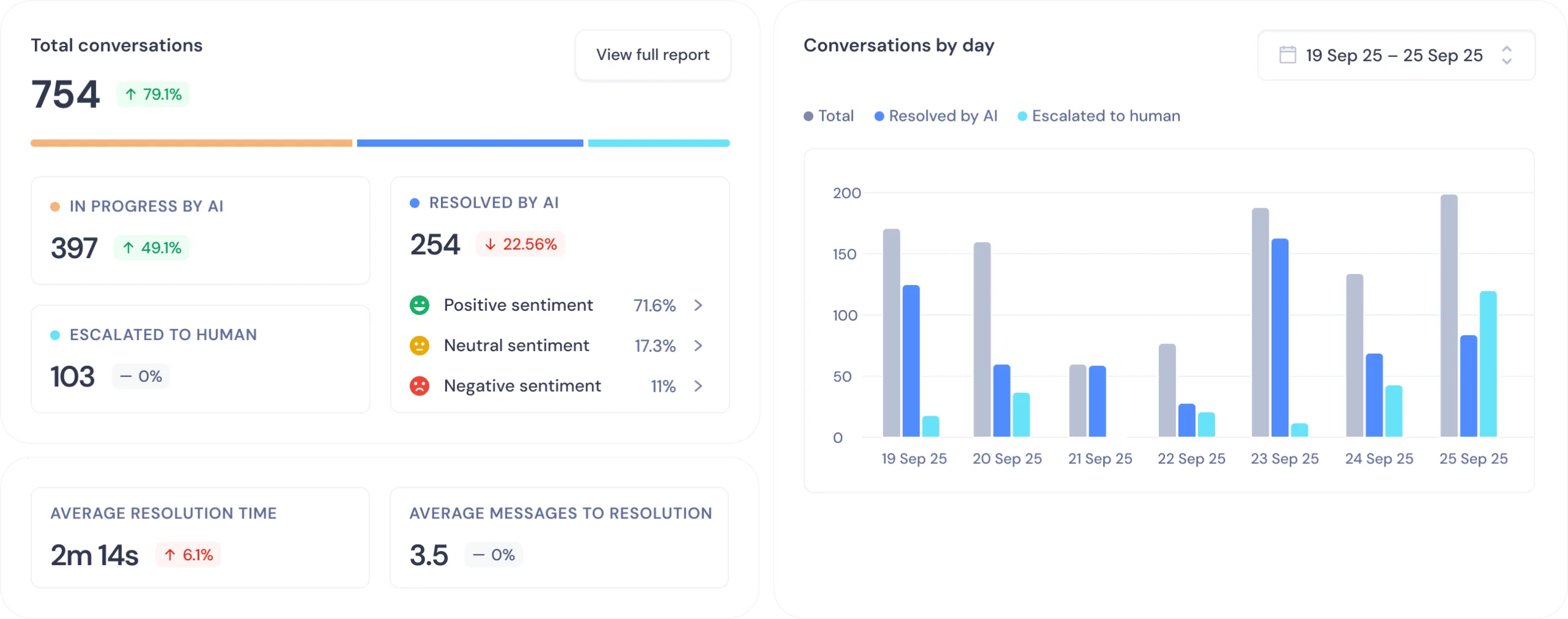The width and height of the screenshot is (1568, 619).
Task: Select the Escalated to Human card
Action: point(200,359)
